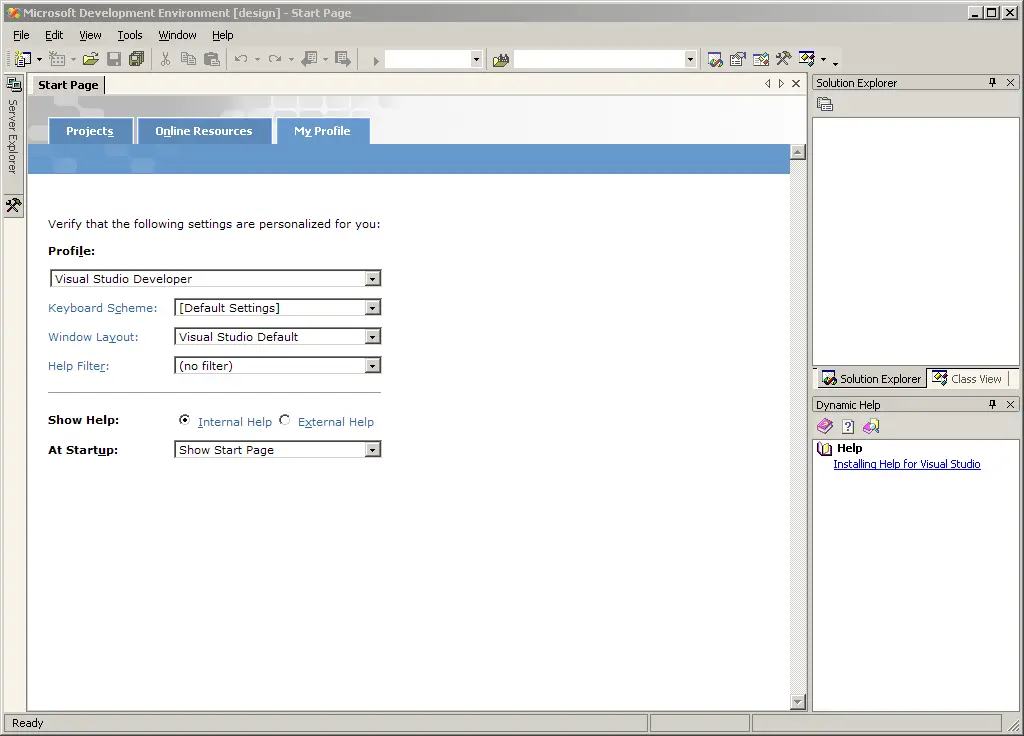Screen dimensions: 1024x736
Task: Open Solution Explorer from the toolbar icon
Action: pos(715,59)
